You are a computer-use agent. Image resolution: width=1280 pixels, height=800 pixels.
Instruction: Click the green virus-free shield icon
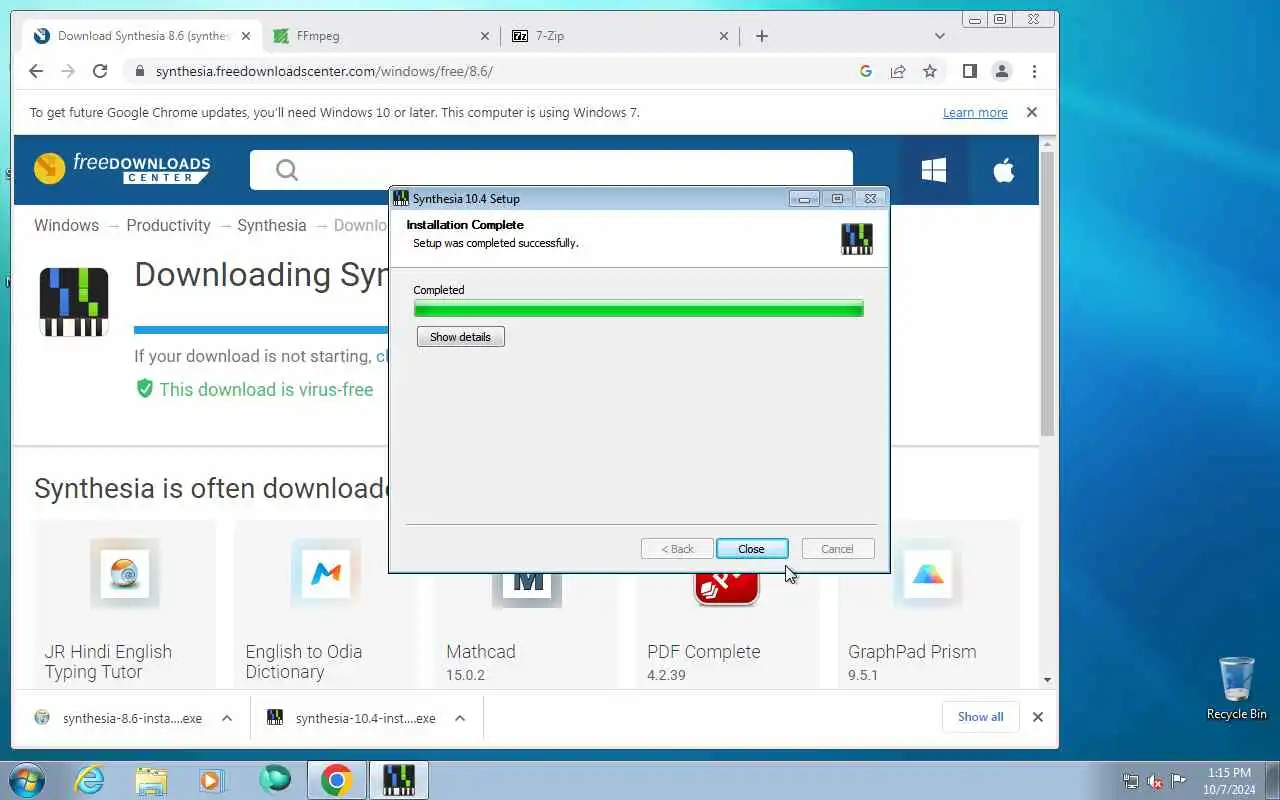[145, 389]
